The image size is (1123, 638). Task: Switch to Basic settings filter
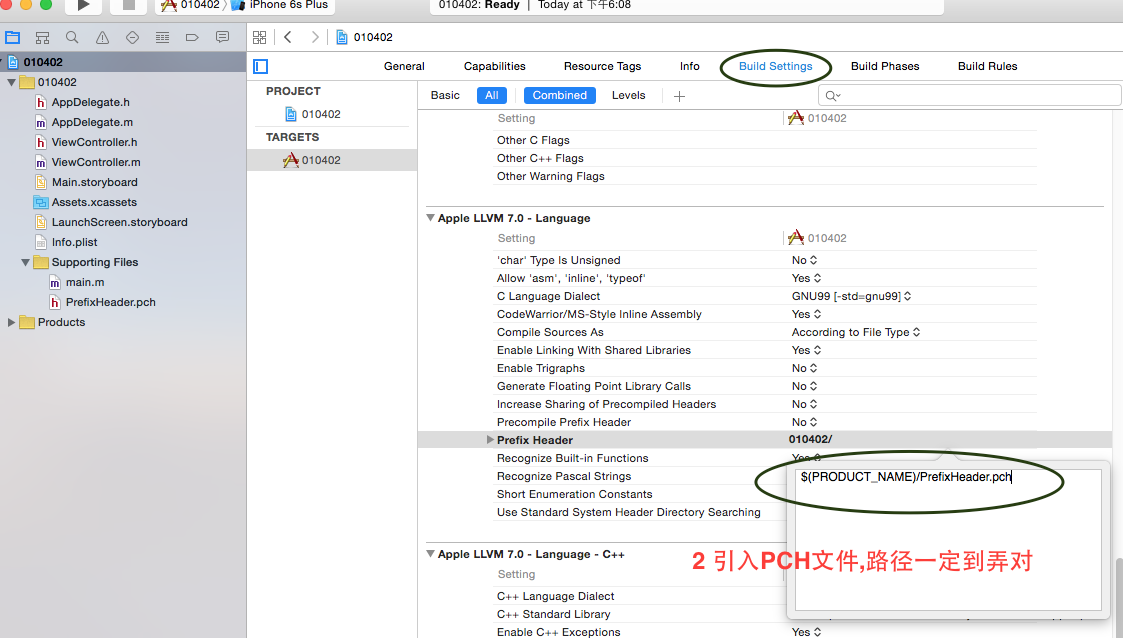coord(445,95)
